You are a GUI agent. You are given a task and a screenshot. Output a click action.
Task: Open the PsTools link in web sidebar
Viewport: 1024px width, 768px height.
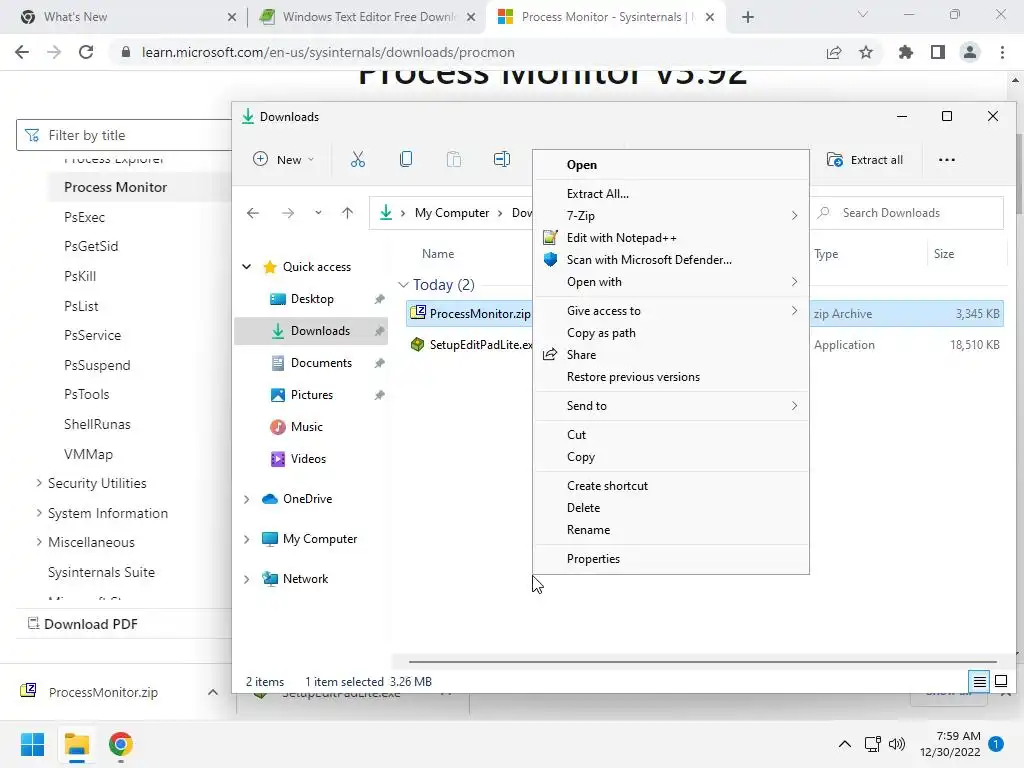[86, 394]
